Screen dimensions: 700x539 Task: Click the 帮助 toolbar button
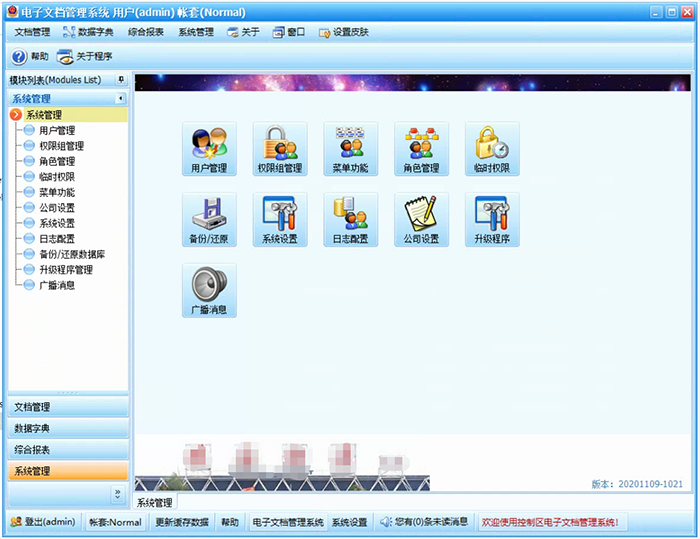click(30, 56)
